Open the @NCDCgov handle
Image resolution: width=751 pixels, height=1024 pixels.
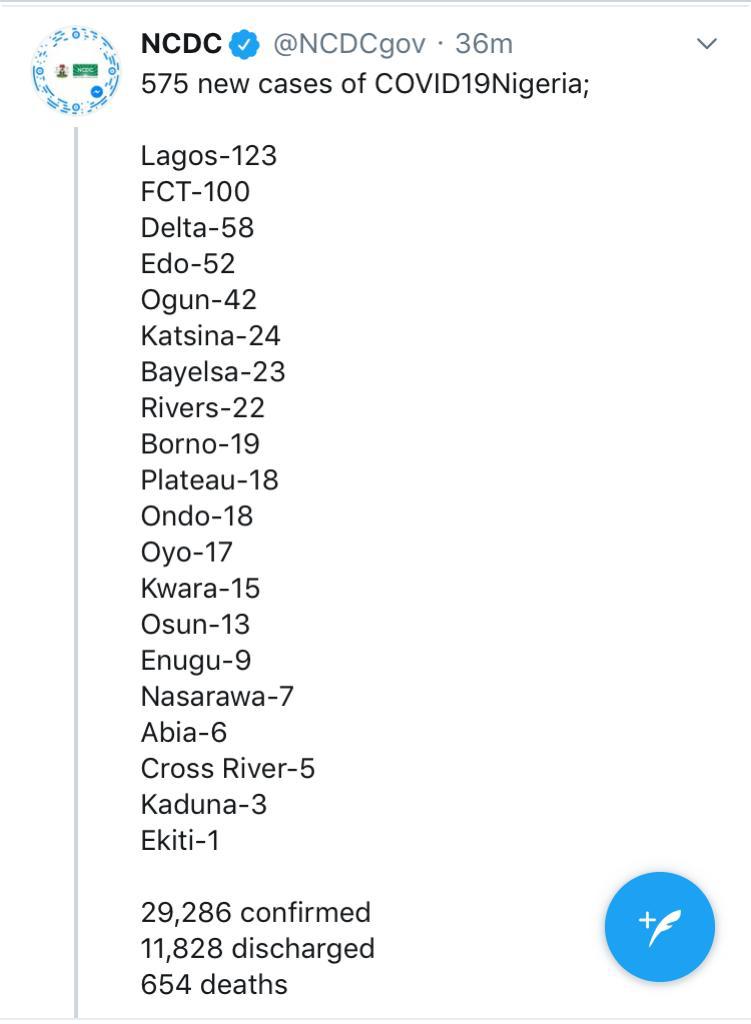[x=349, y=44]
